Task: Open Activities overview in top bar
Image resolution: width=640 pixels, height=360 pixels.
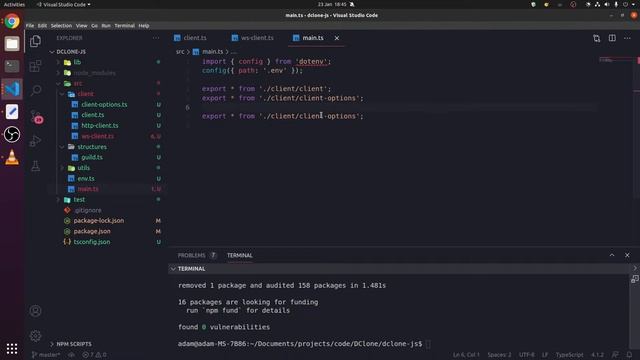Action: click(x=14, y=4)
